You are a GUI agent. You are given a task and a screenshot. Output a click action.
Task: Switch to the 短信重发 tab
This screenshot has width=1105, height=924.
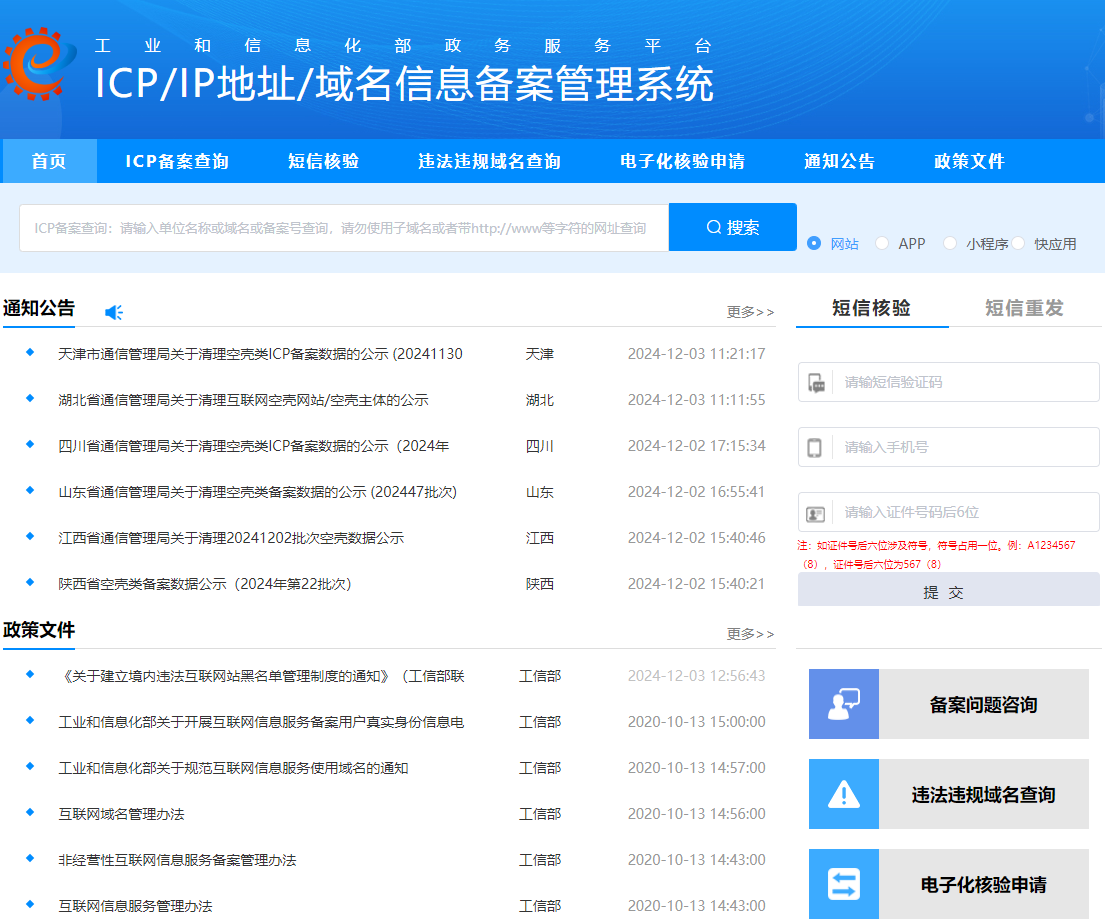coord(1024,308)
